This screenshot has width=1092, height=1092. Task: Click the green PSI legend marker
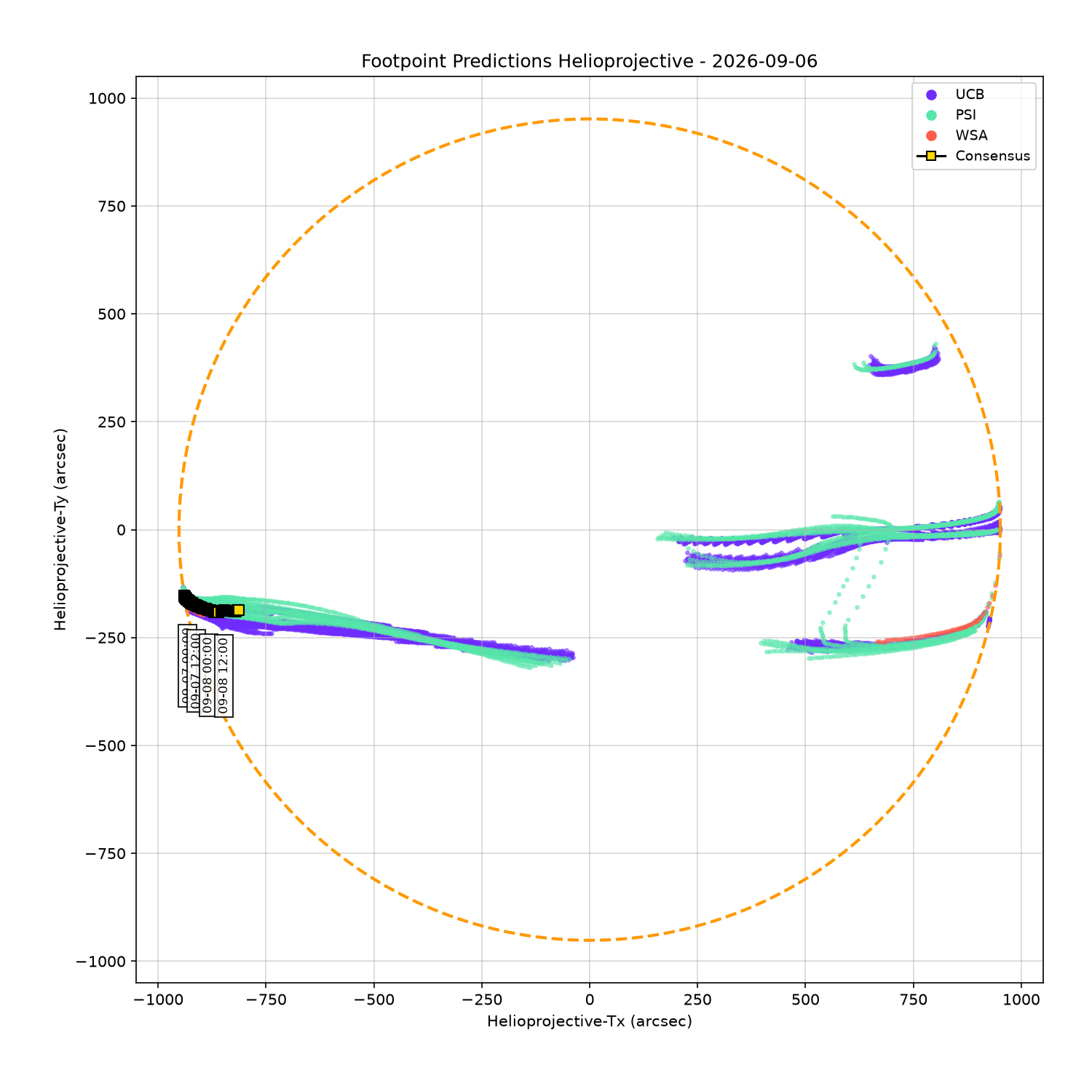[931, 115]
